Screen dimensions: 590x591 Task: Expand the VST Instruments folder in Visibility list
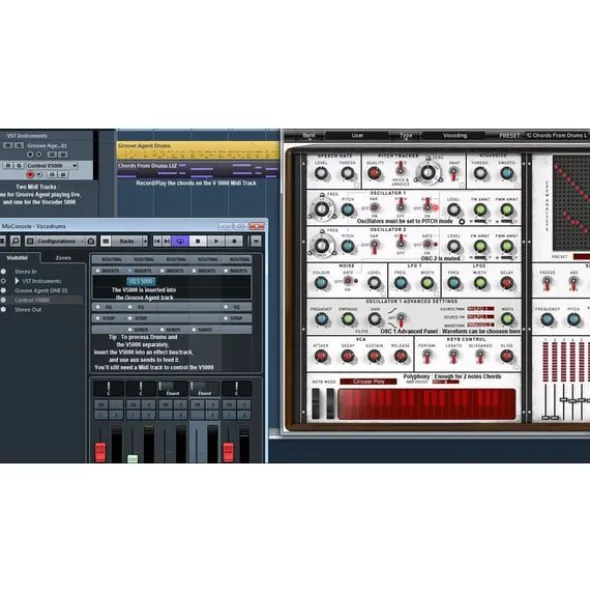tap(17, 281)
